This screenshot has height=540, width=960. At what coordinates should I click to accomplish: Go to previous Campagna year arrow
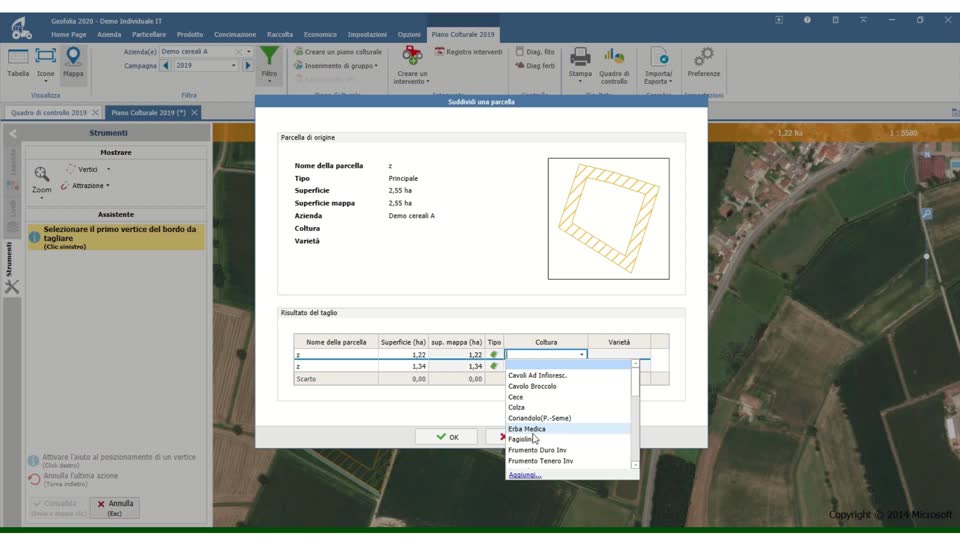point(165,66)
